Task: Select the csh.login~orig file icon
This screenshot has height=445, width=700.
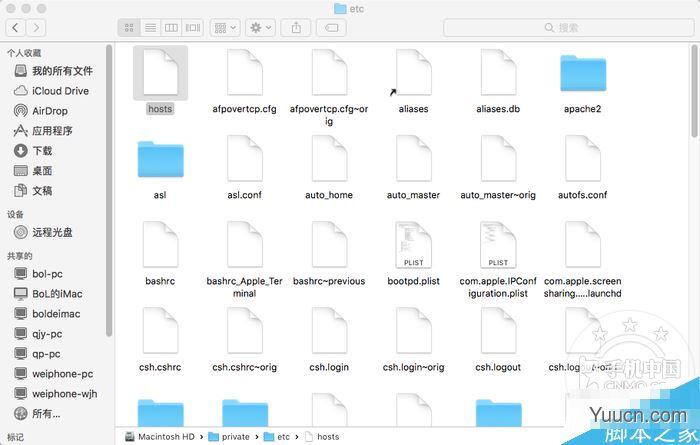Action: click(413, 331)
